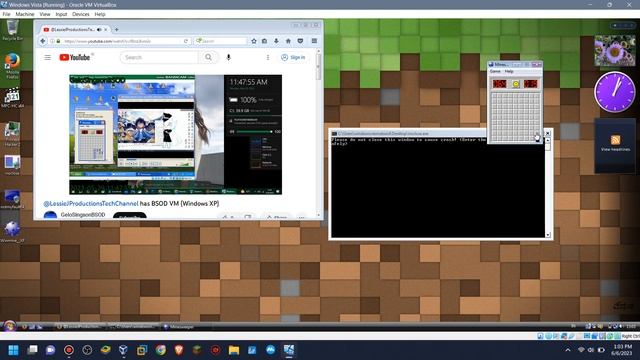Screen dimensions: 640x360
Task: Mute the YouTube tab audio icon
Action: point(99,29)
